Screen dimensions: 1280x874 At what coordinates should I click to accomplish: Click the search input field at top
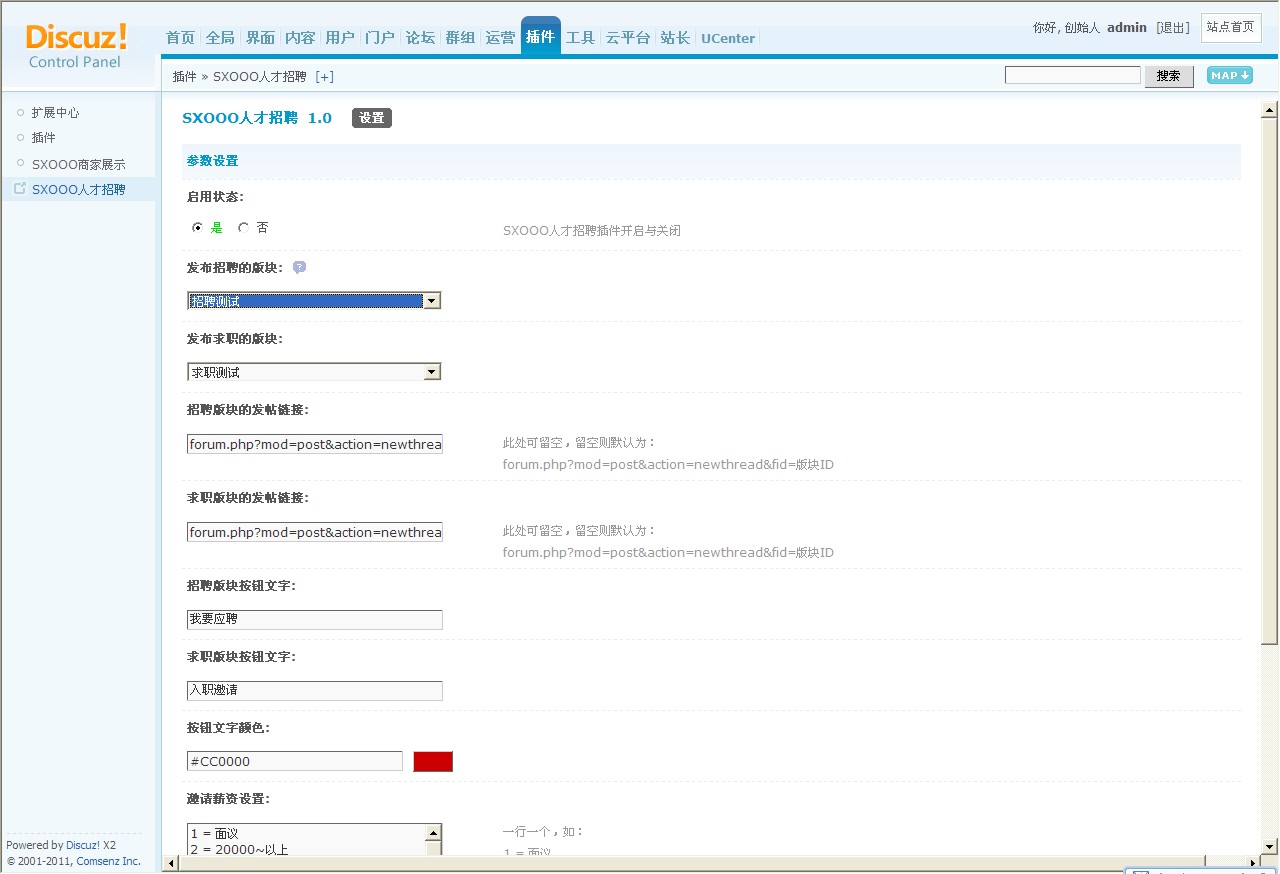[1073, 75]
